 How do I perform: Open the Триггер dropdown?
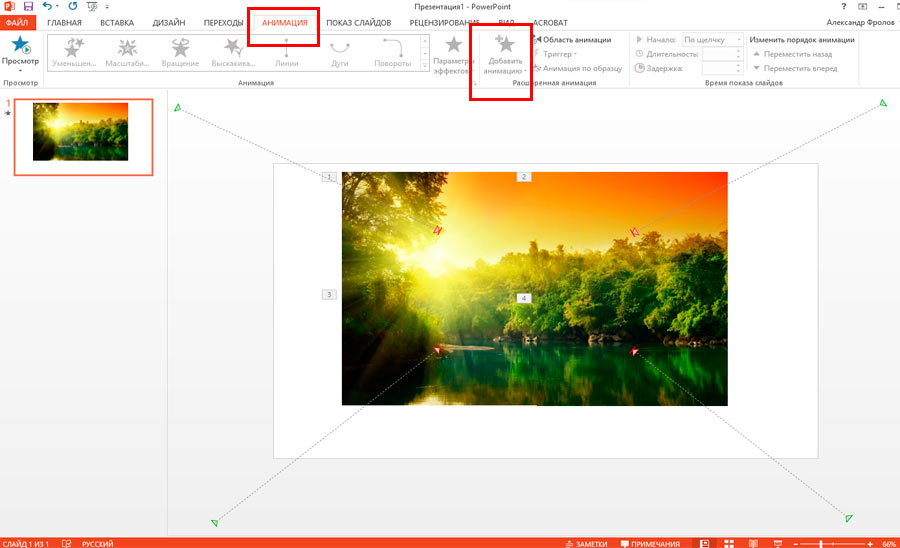pyautogui.click(x=555, y=54)
